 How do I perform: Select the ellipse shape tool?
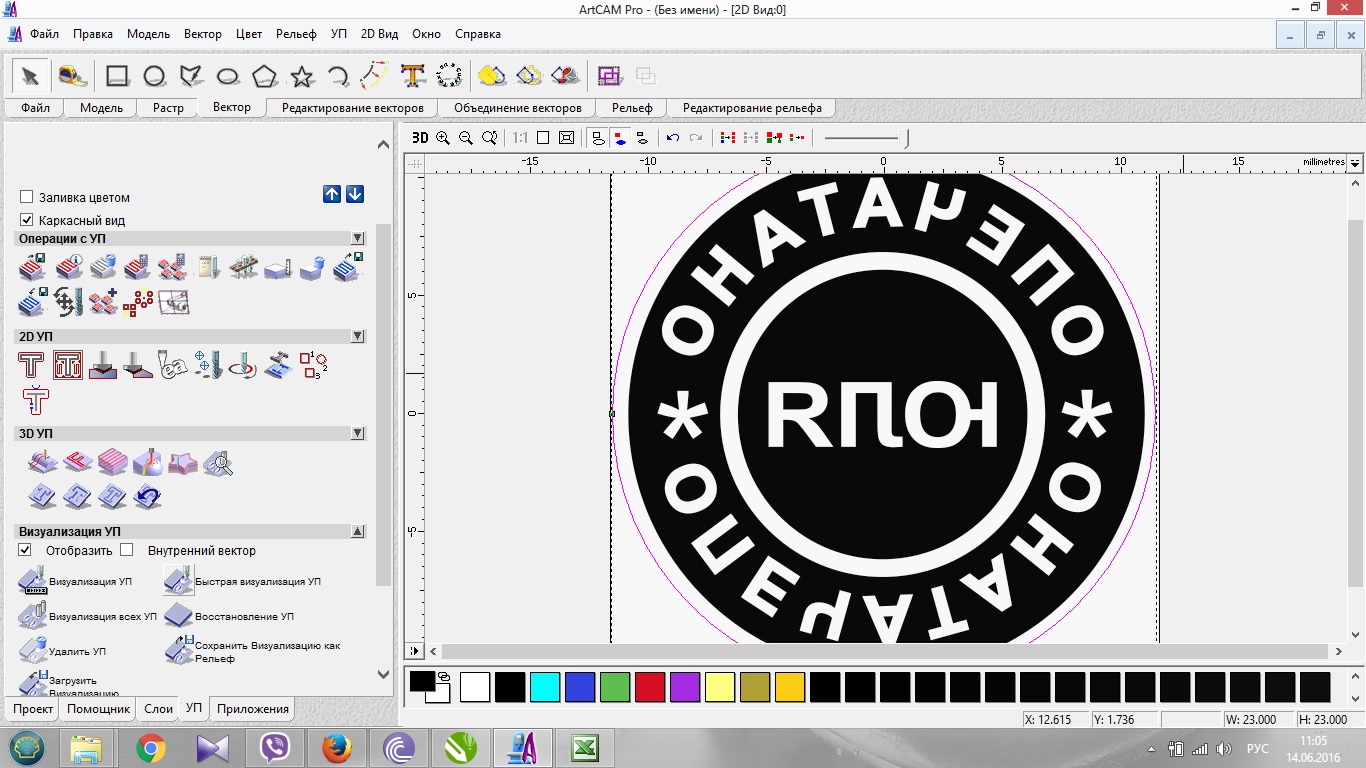point(228,76)
